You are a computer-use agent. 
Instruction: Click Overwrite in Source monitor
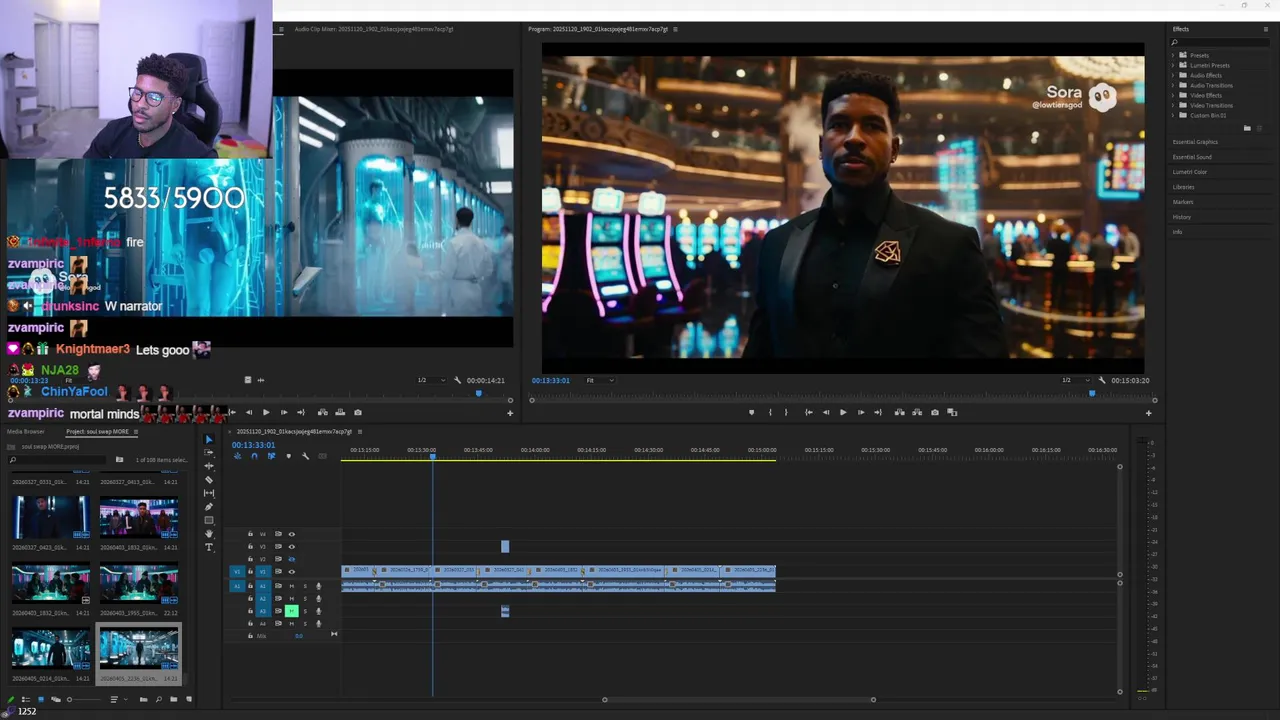[x=340, y=412]
